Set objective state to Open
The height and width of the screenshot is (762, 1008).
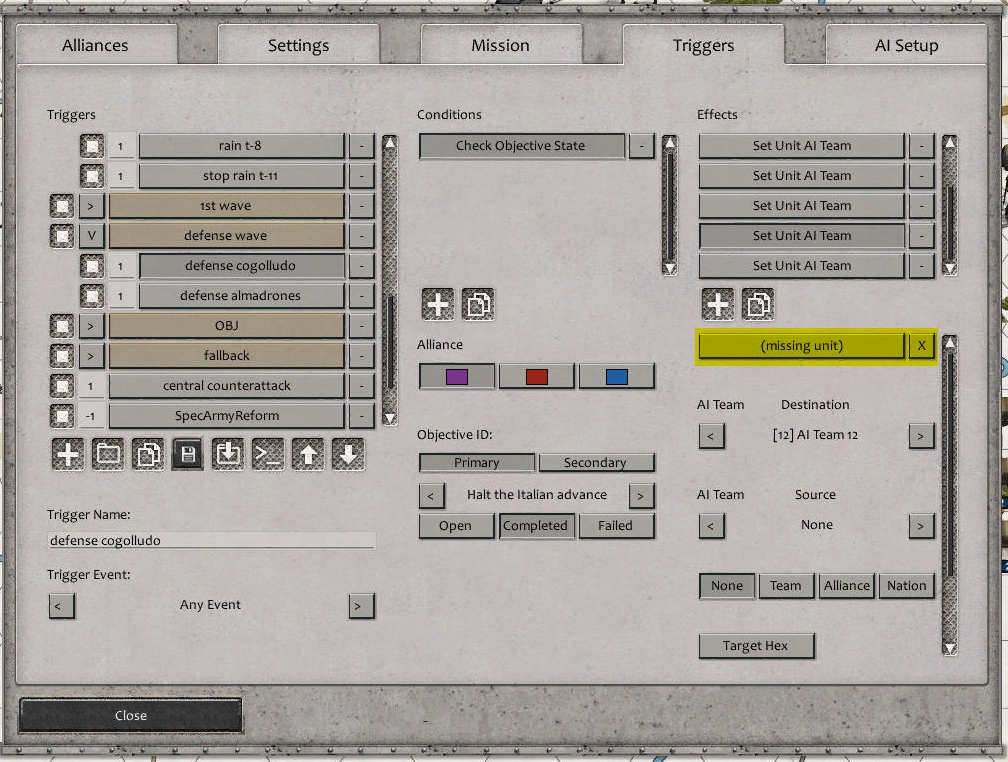pos(456,526)
